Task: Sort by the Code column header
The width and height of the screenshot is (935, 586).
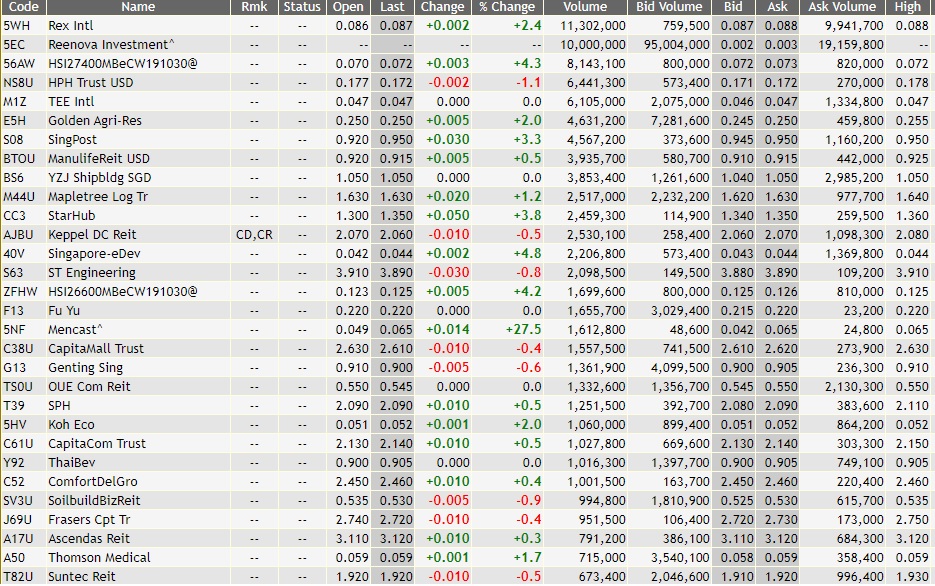Action: (x=23, y=7)
